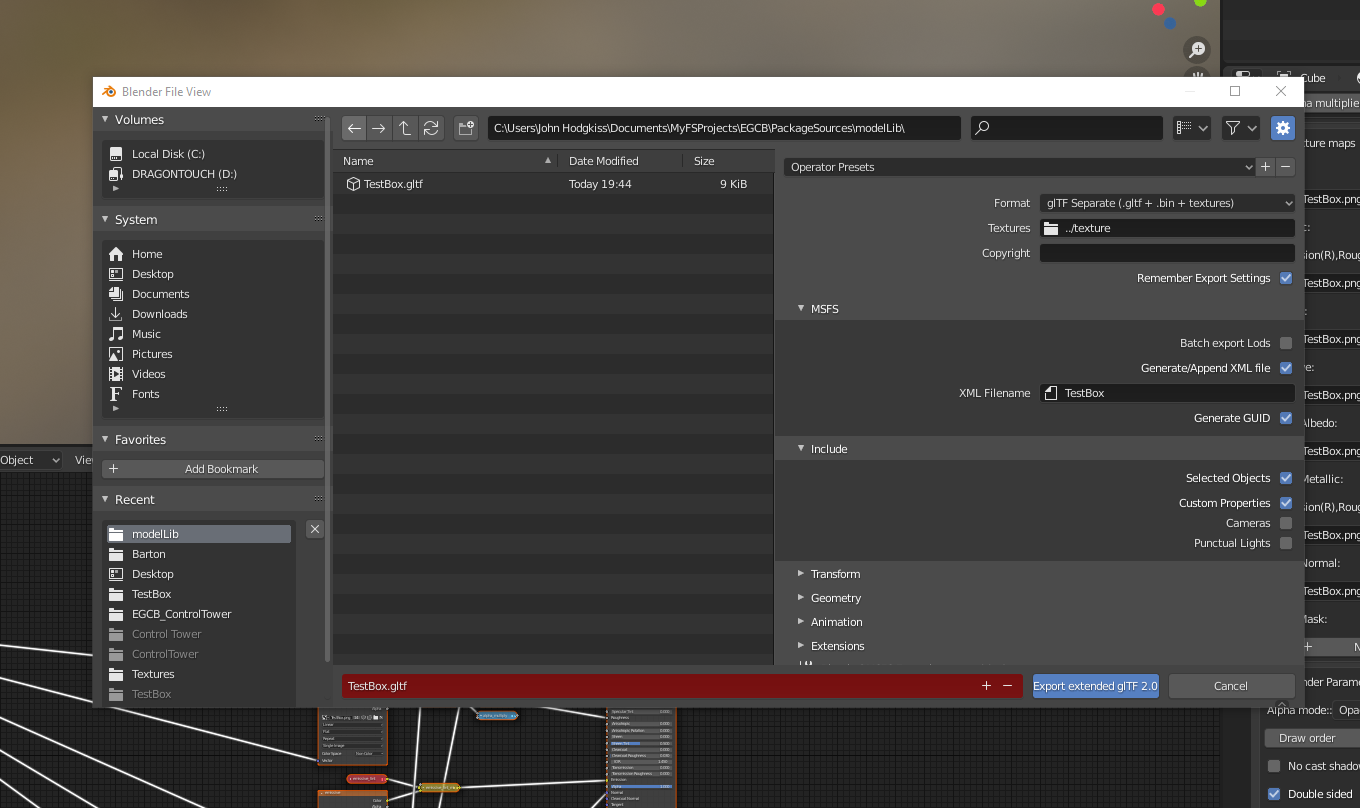Go up to parent directory
This screenshot has width=1360, height=808.
[405, 128]
